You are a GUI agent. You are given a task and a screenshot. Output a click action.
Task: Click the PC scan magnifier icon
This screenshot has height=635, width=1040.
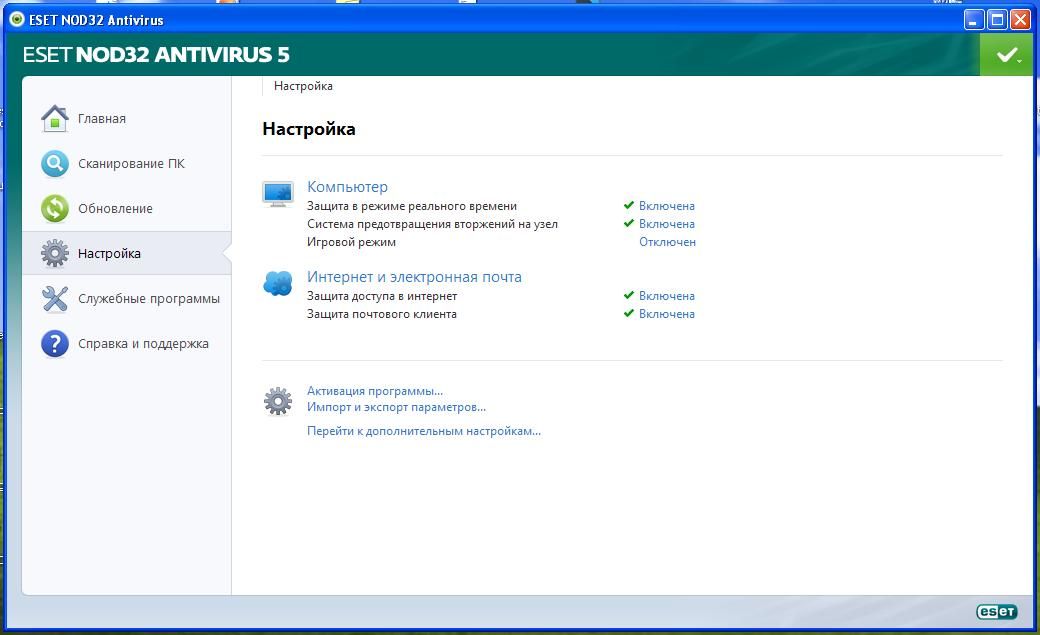54,163
